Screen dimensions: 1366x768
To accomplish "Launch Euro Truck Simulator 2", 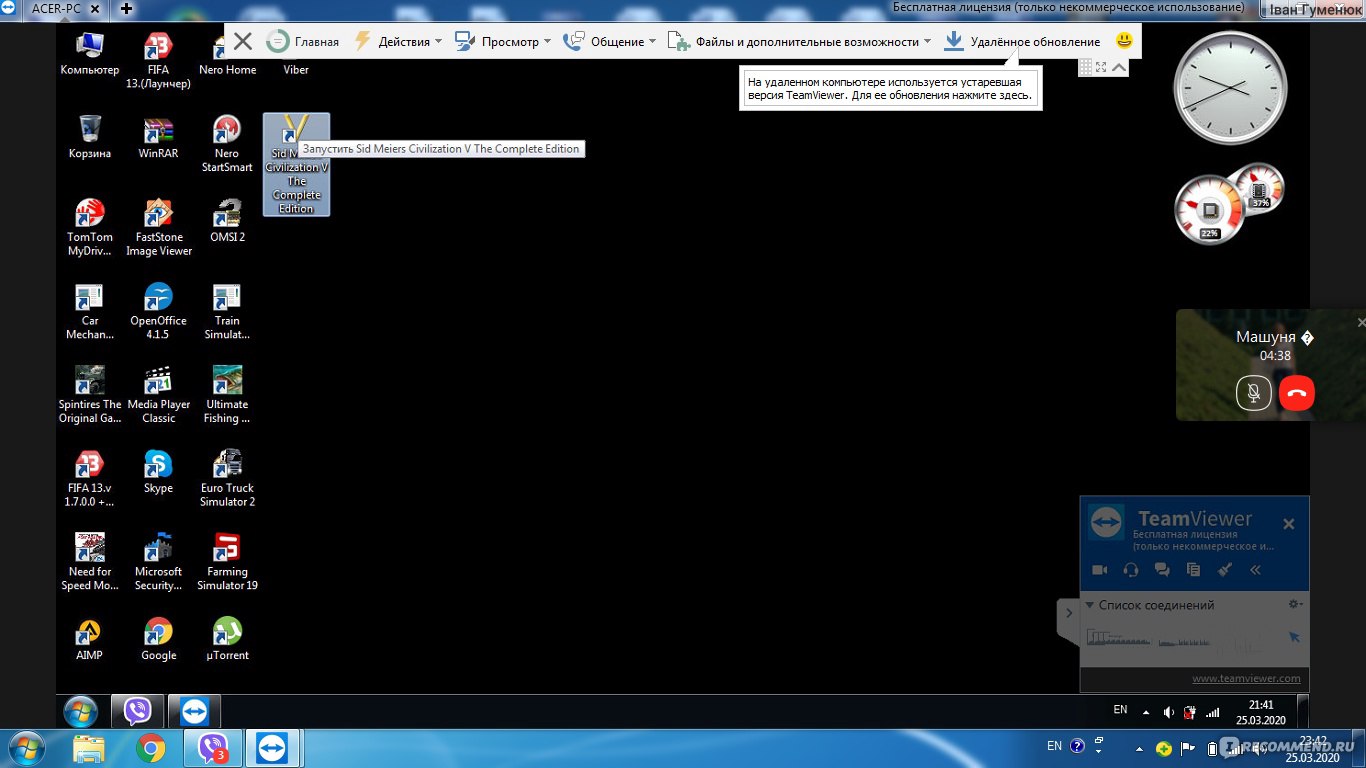I will pyautogui.click(x=227, y=479).
